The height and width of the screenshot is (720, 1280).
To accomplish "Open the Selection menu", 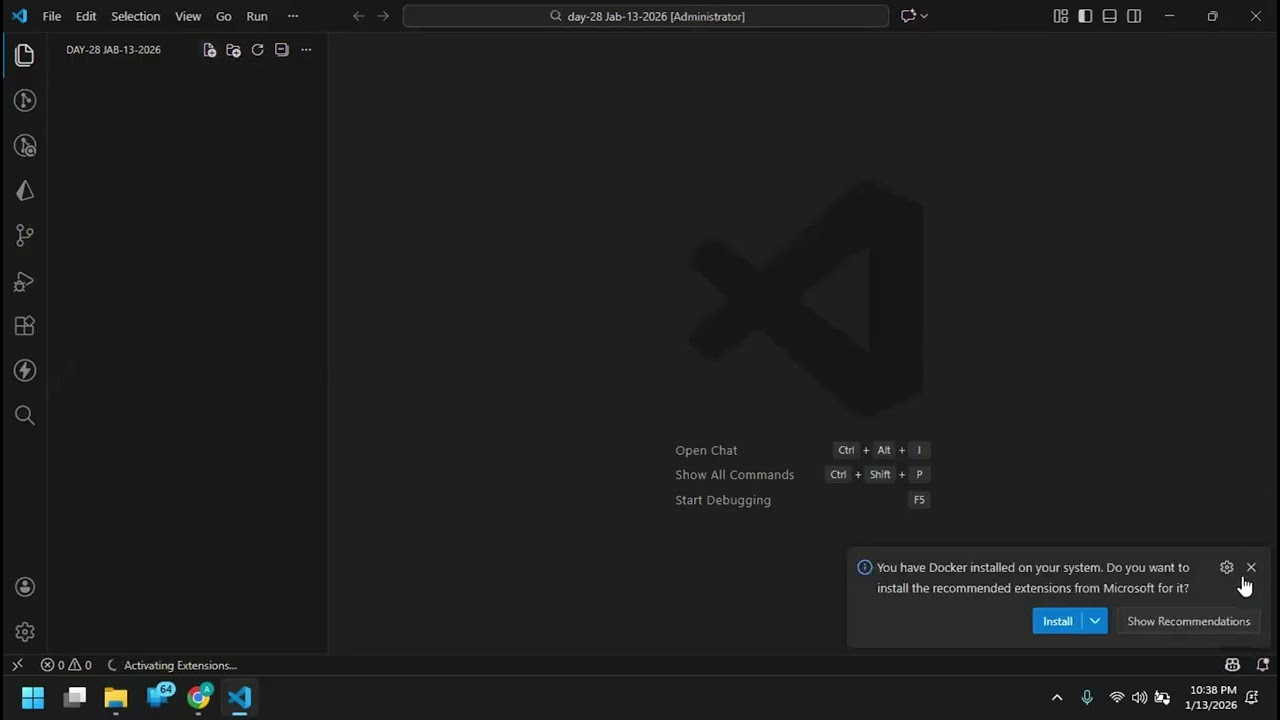I will pos(135,16).
